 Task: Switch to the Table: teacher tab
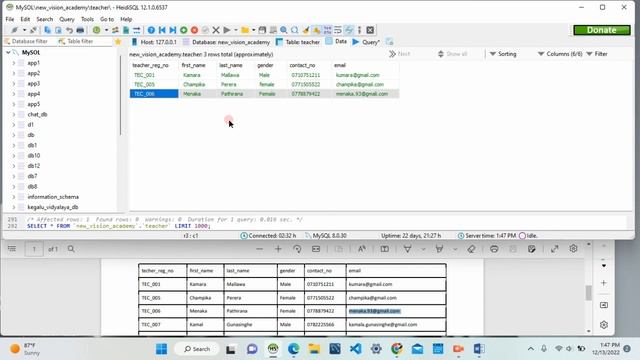(298, 42)
